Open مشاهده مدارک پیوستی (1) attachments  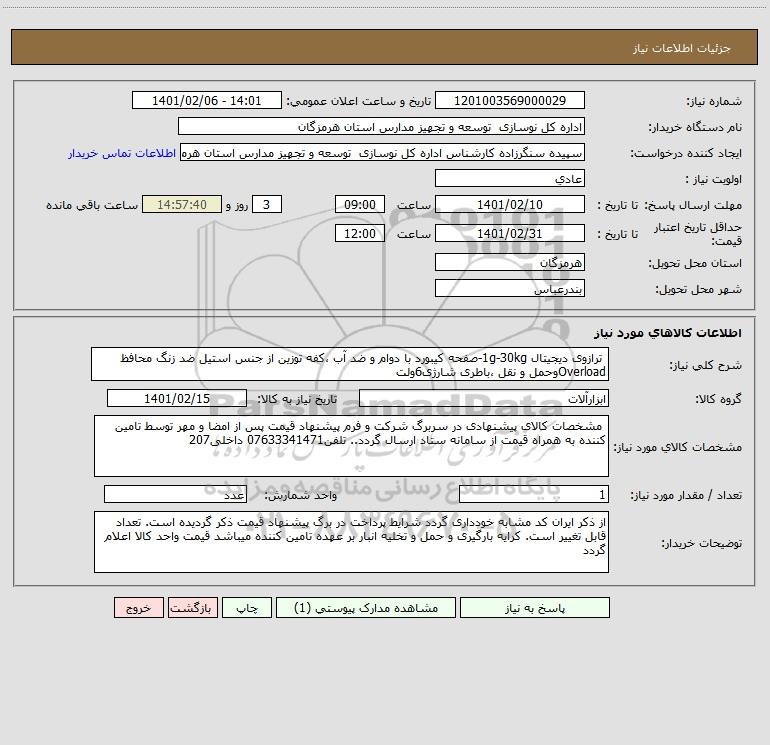tap(366, 608)
